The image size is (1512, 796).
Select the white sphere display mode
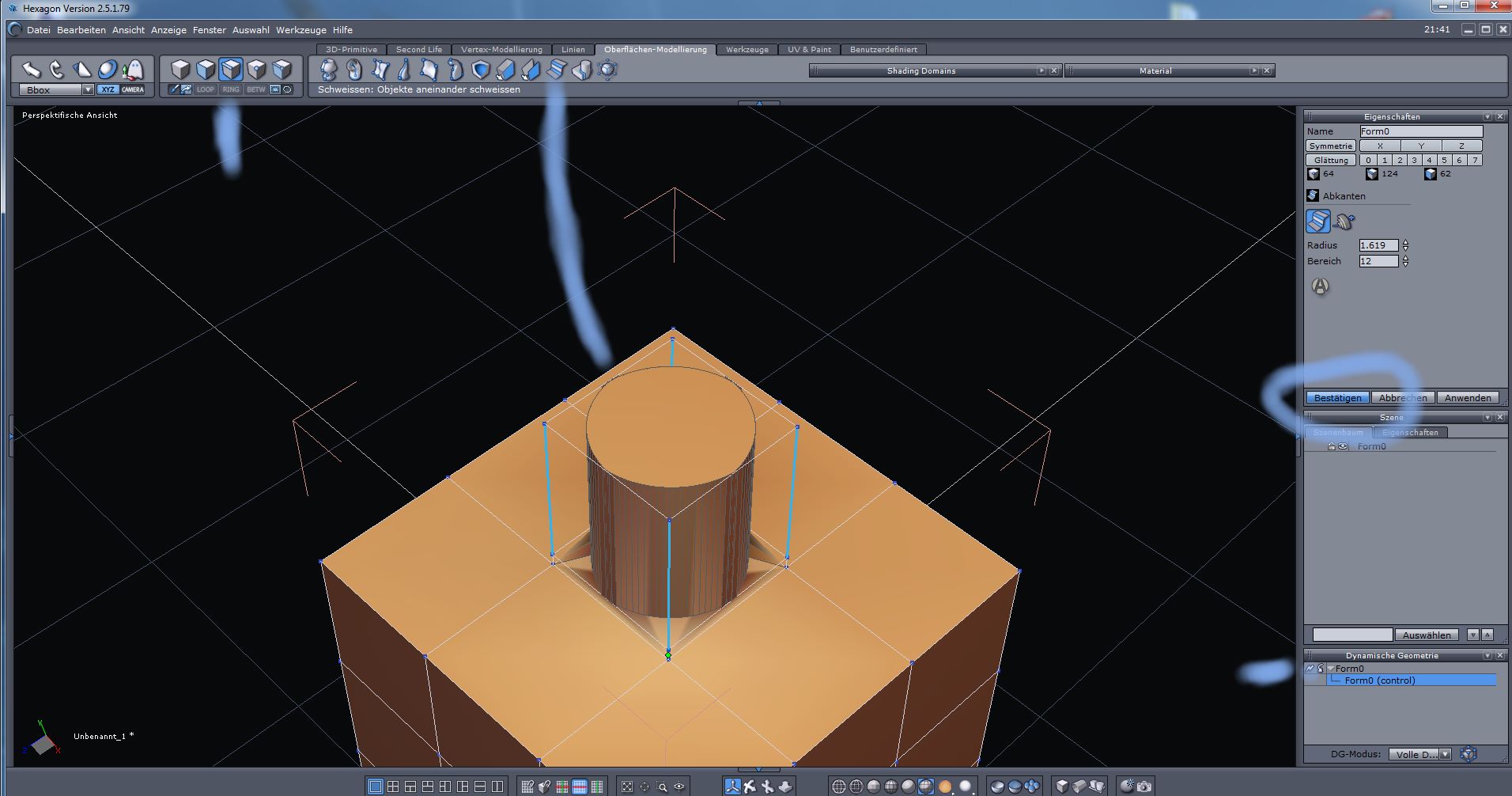pos(965,787)
